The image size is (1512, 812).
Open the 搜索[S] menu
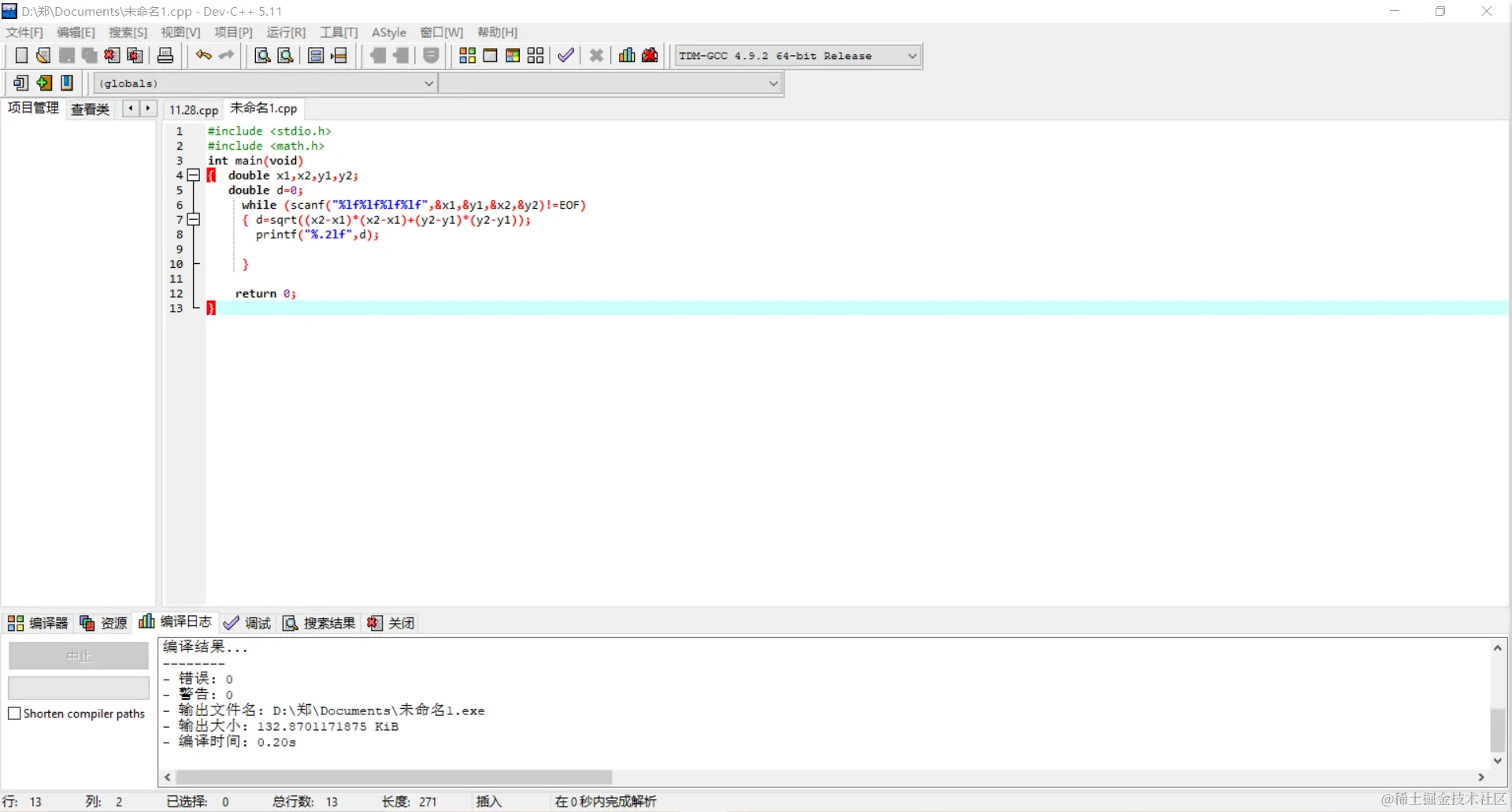pyautogui.click(x=128, y=32)
